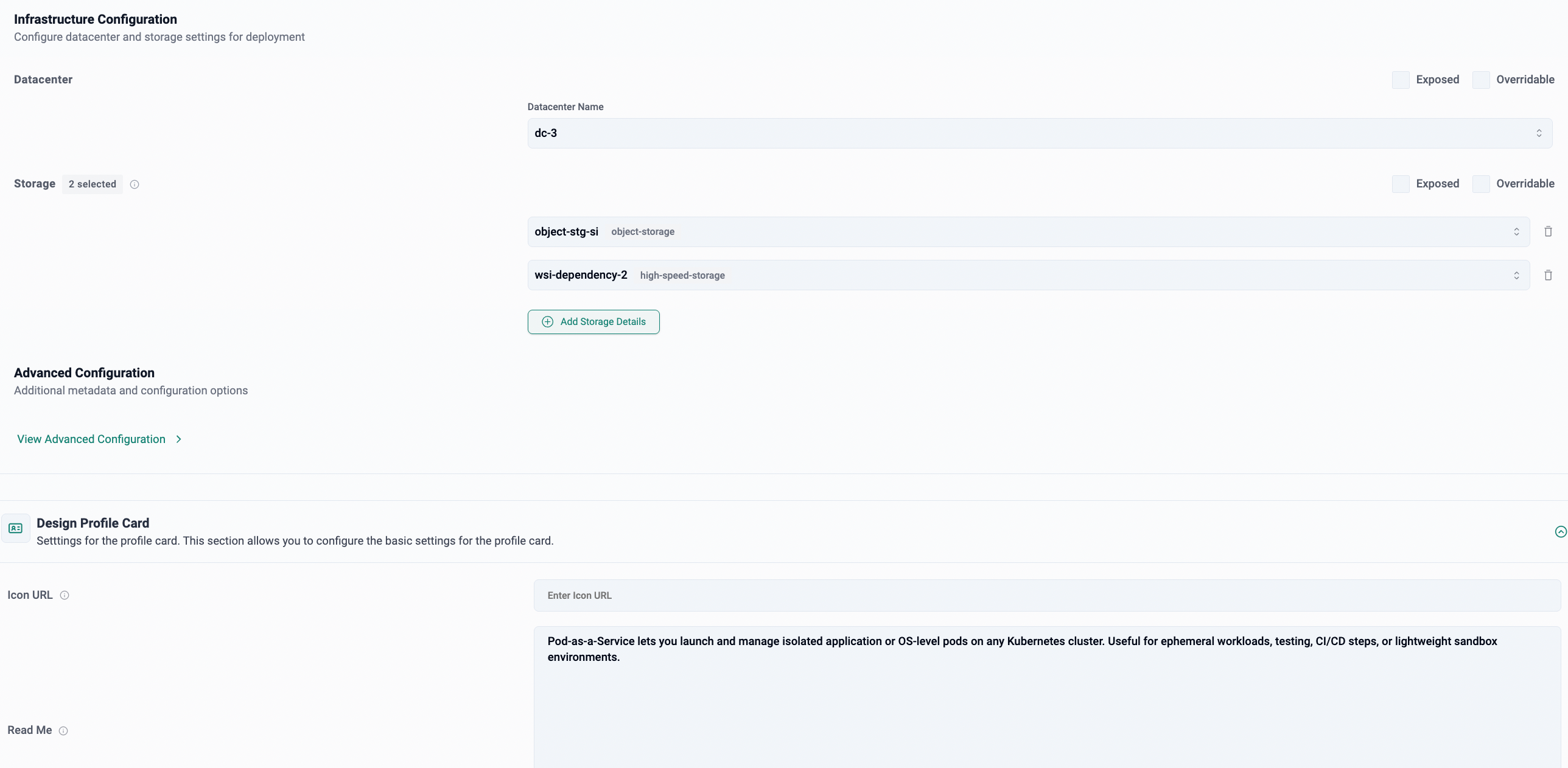Click the Read Me info icon
Screen dimensions: 1568x768
(x=63, y=730)
